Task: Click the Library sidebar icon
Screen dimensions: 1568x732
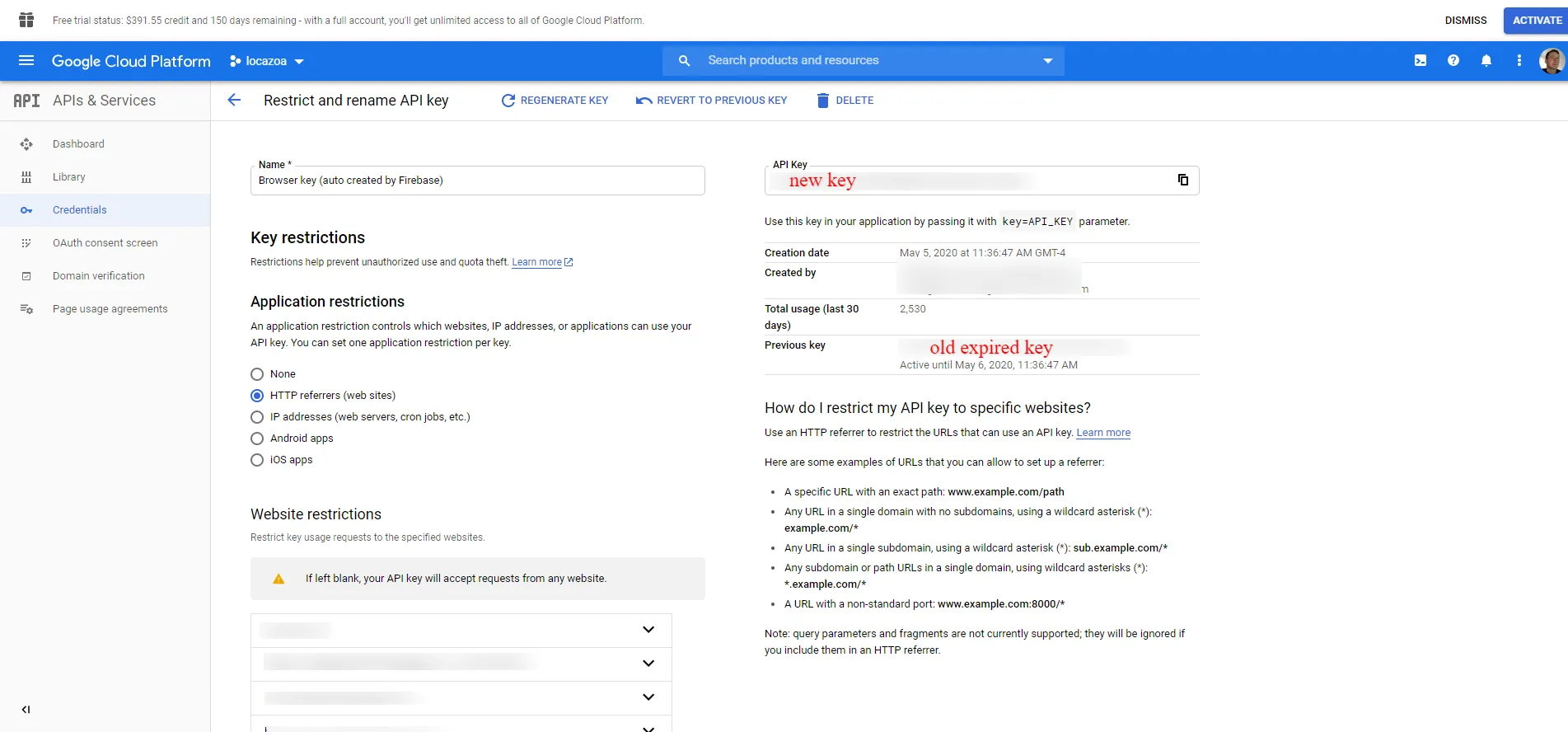Action: (26, 177)
